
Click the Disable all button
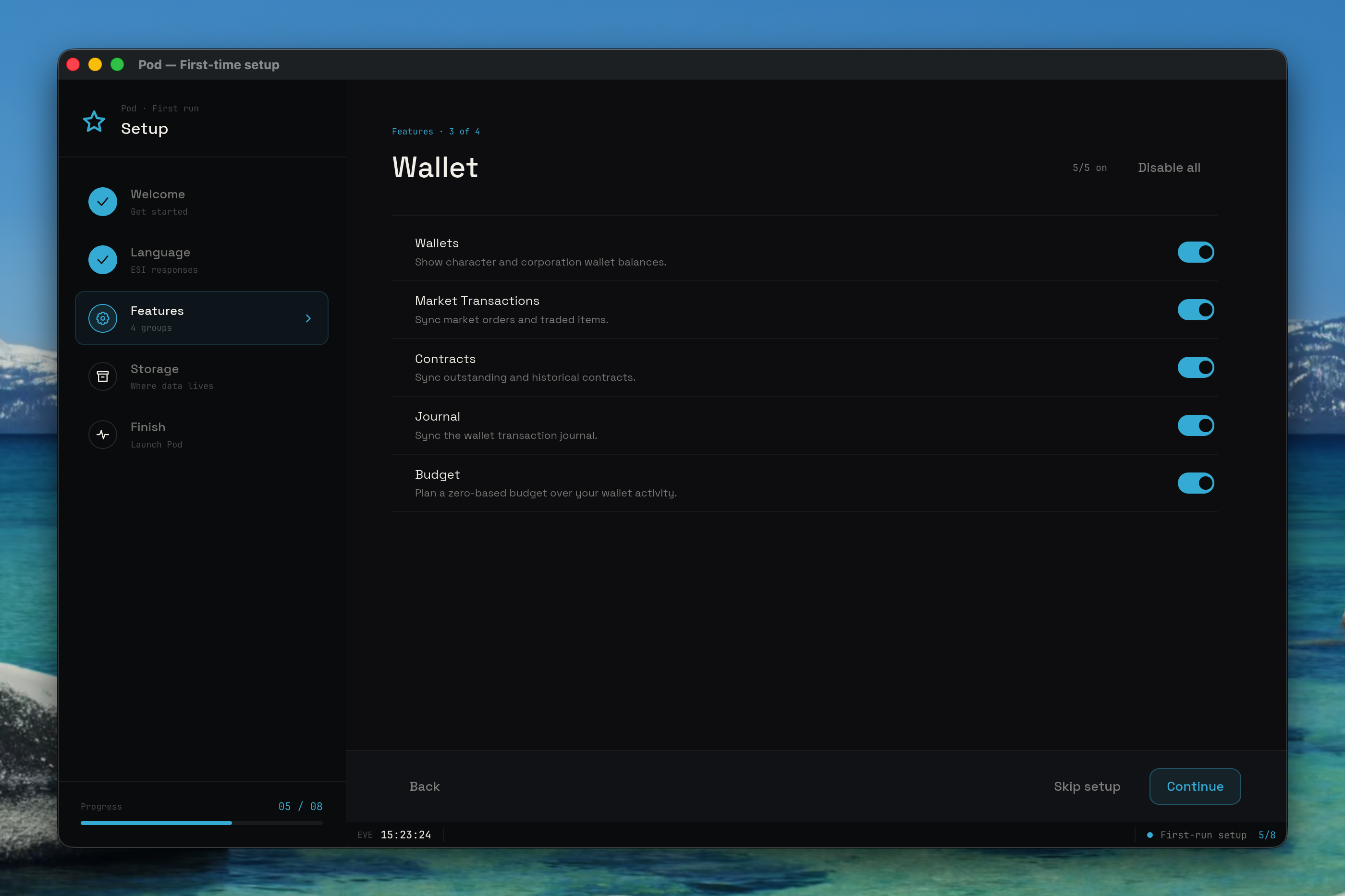point(1169,168)
